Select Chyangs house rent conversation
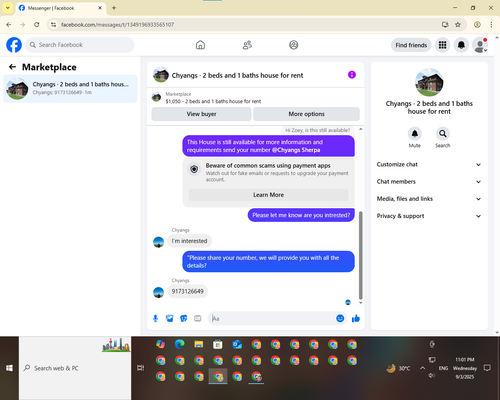500x400 pixels. coord(70,88)
